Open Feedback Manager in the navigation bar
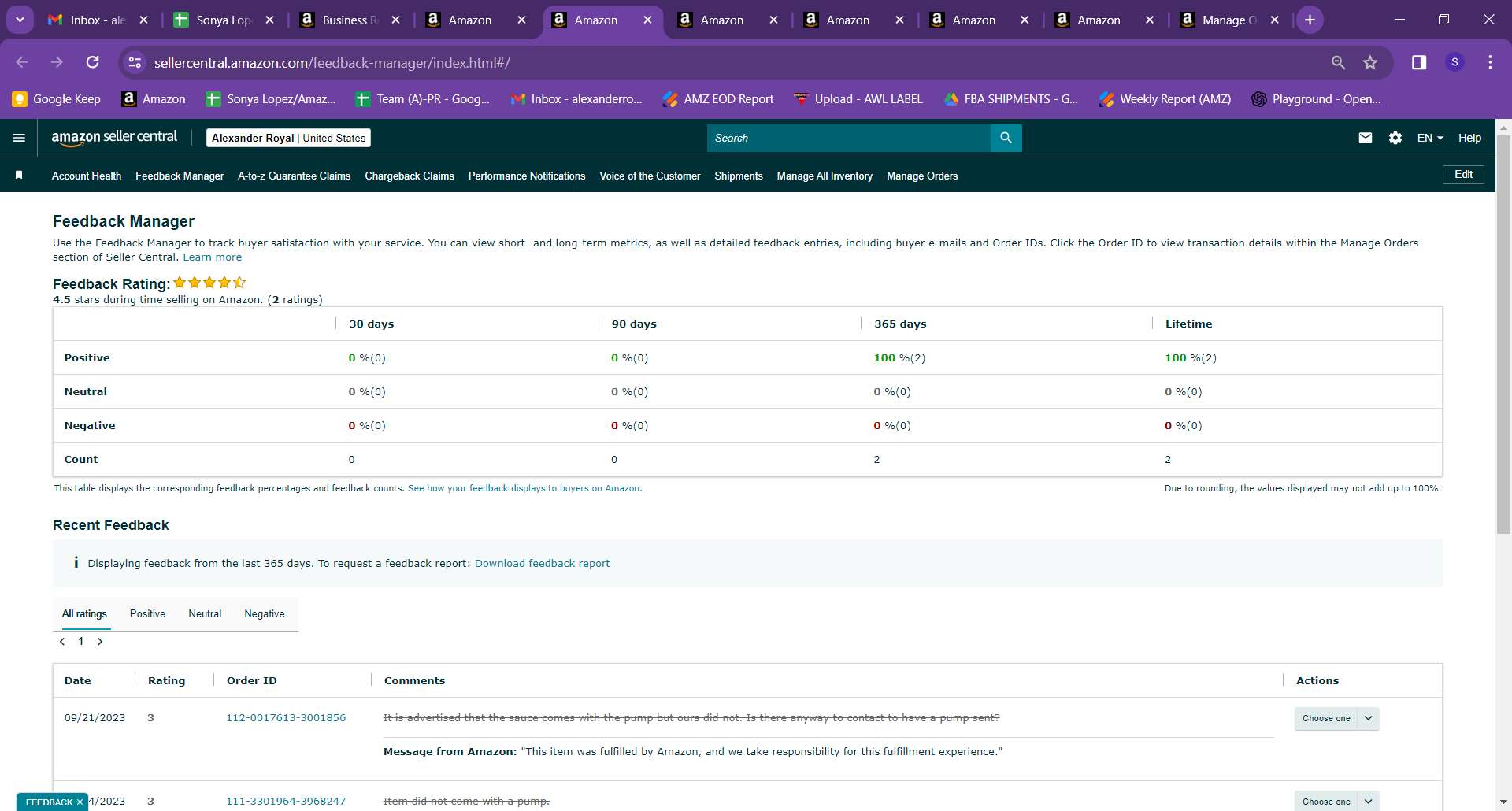The height and width of the screenshot is (811, 1512). pyautogui.click(x=180, y=176)
